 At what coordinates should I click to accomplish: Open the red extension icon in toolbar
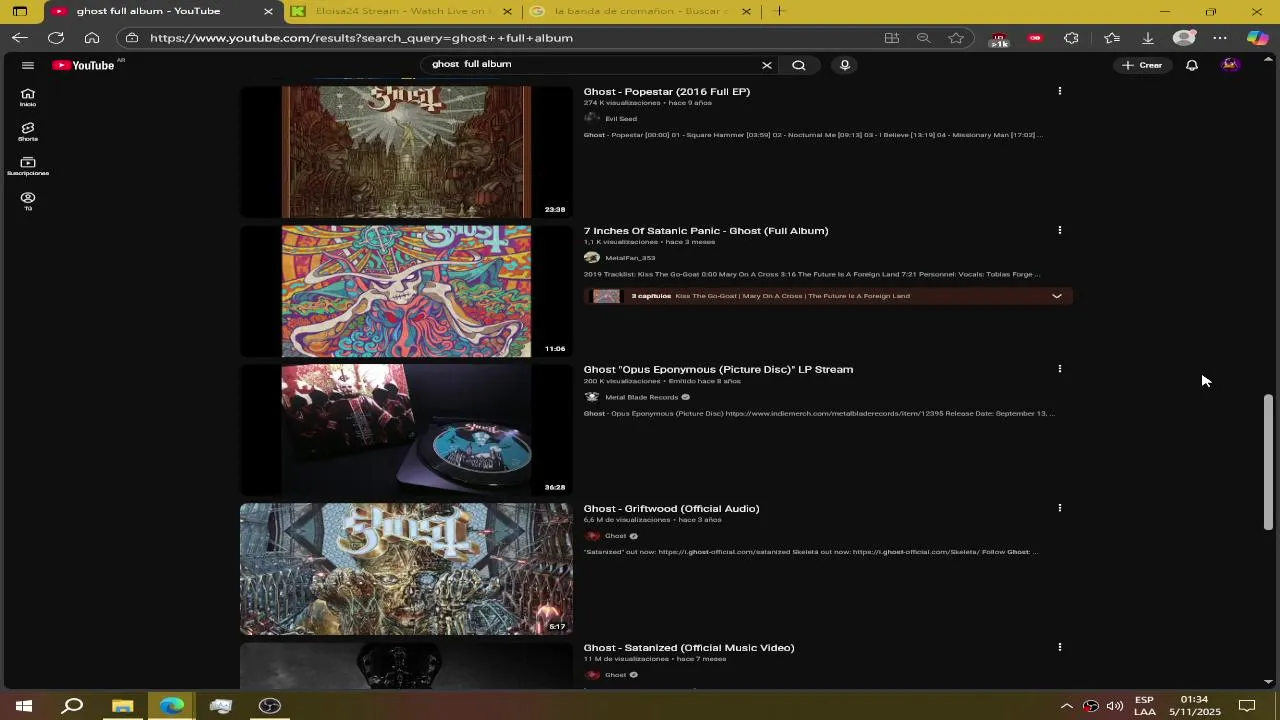coord(1035,38)
